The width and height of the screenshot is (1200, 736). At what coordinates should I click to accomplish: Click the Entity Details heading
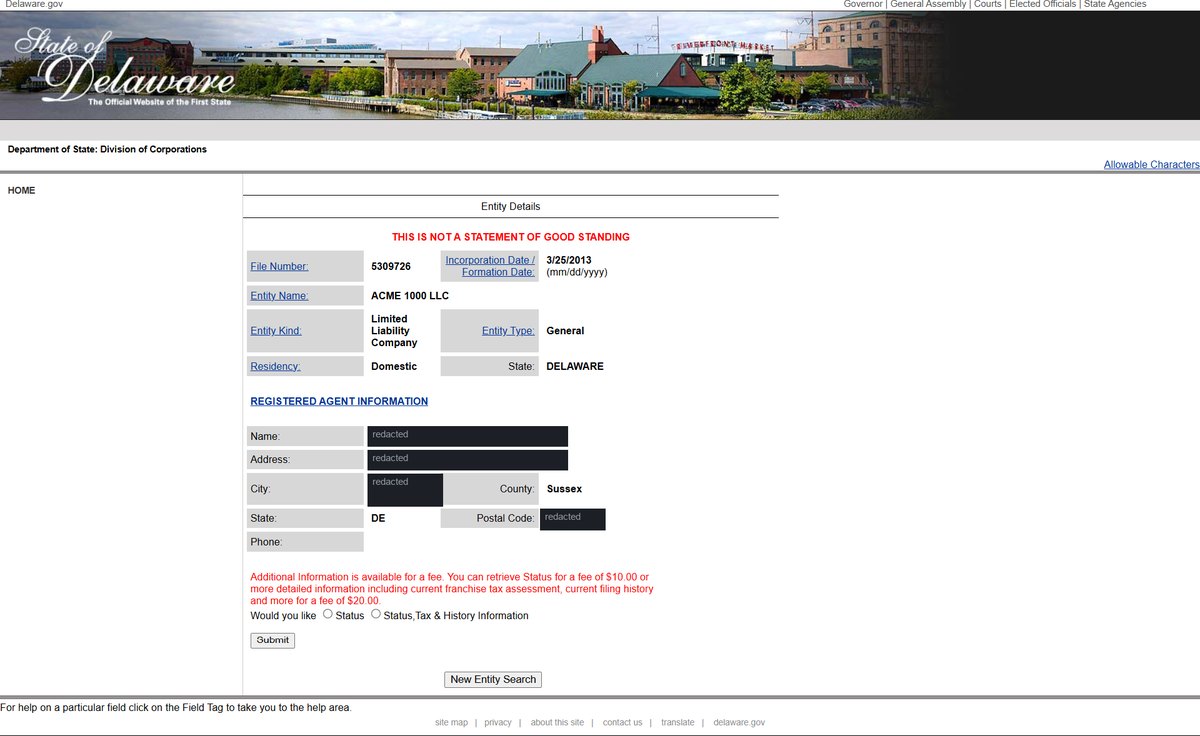(x=510, y=206)
